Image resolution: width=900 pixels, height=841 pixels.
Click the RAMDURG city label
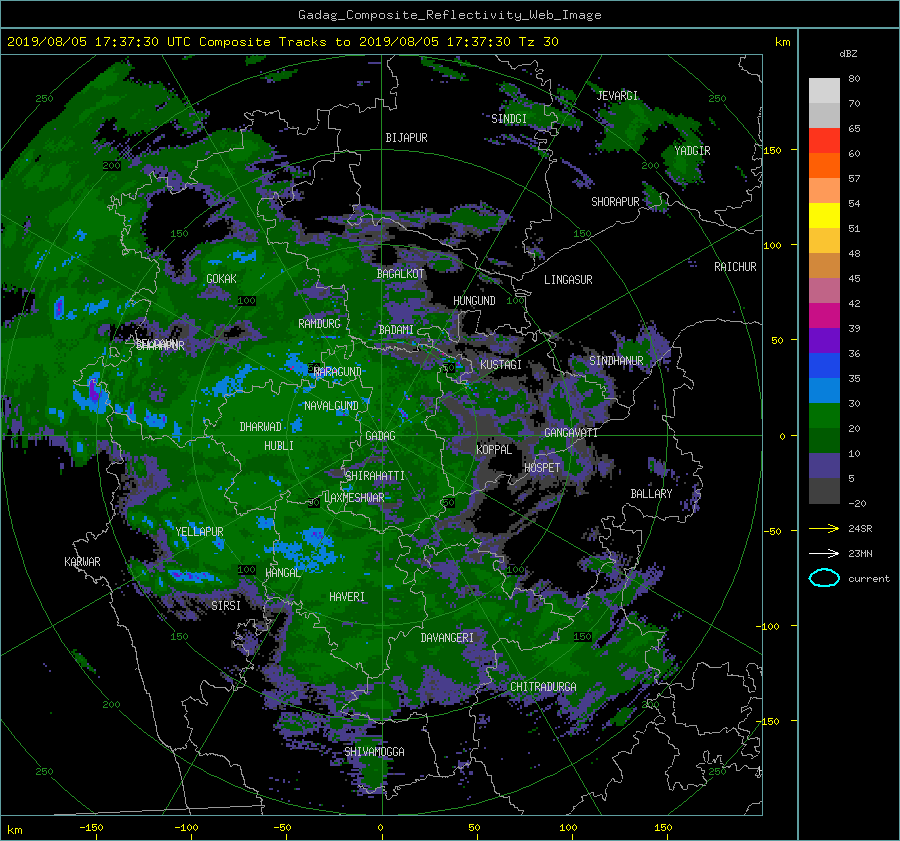319,324
